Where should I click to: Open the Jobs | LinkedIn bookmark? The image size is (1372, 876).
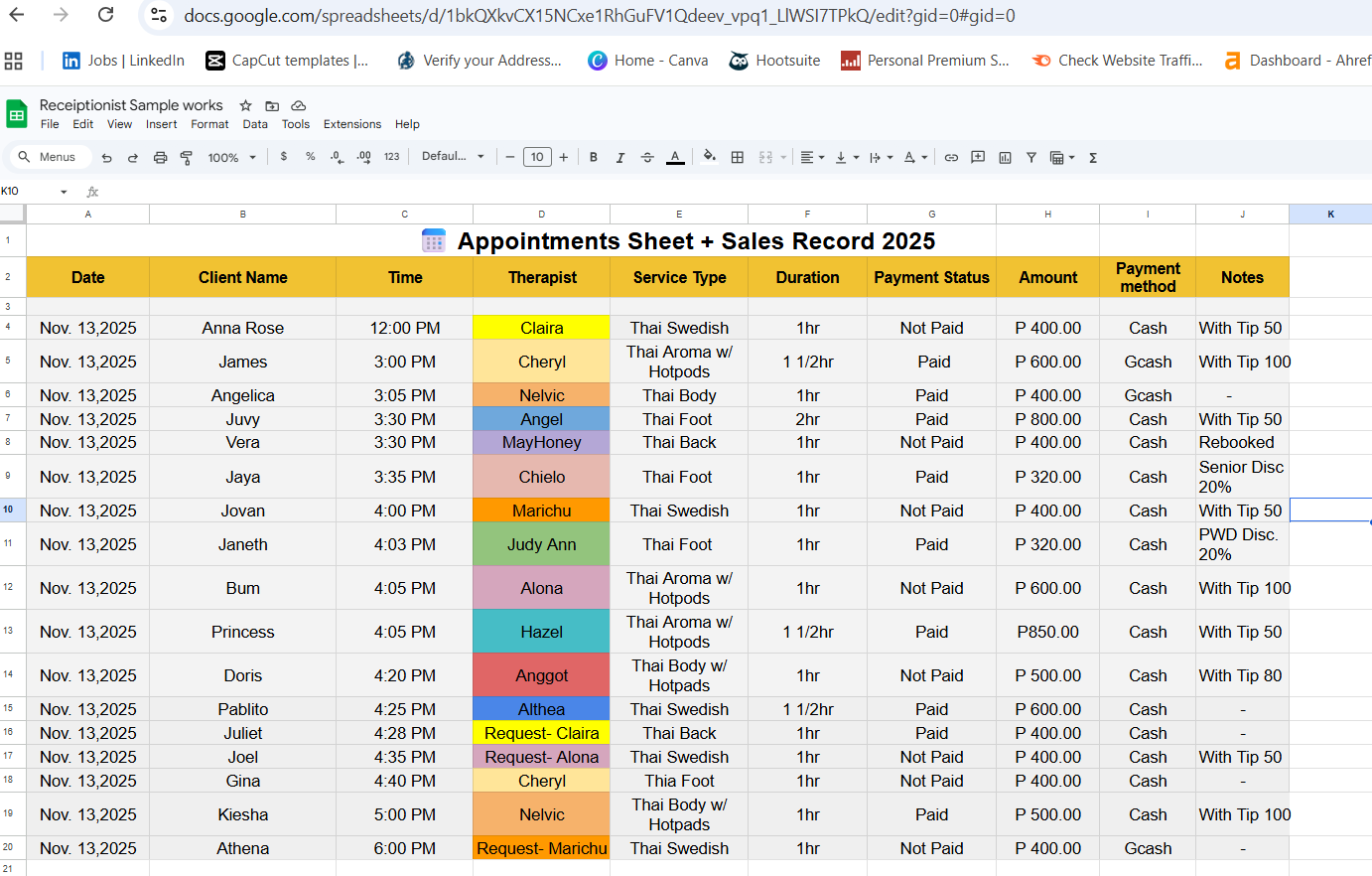[123, 61]
